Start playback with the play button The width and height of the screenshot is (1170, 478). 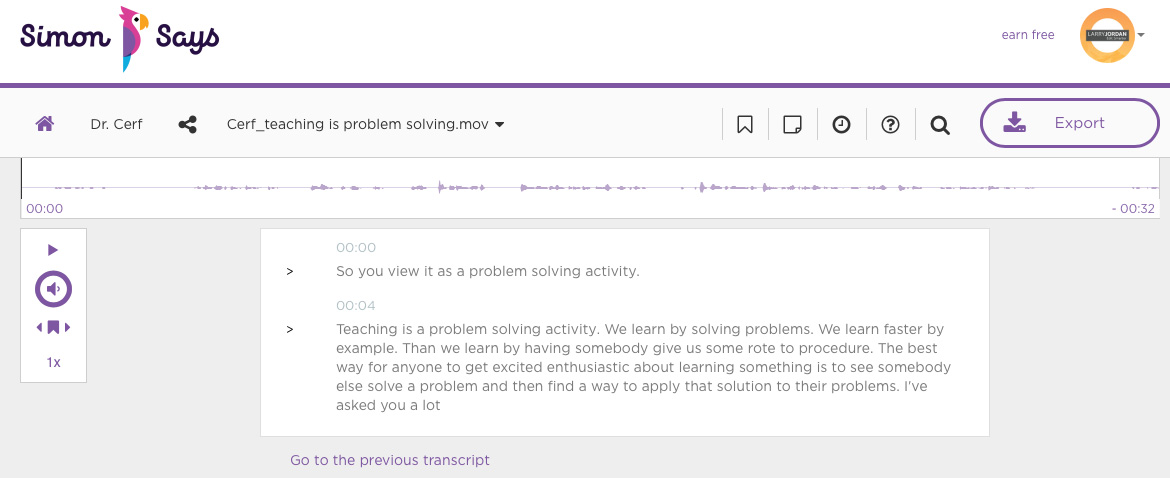(x=53, y=250)
